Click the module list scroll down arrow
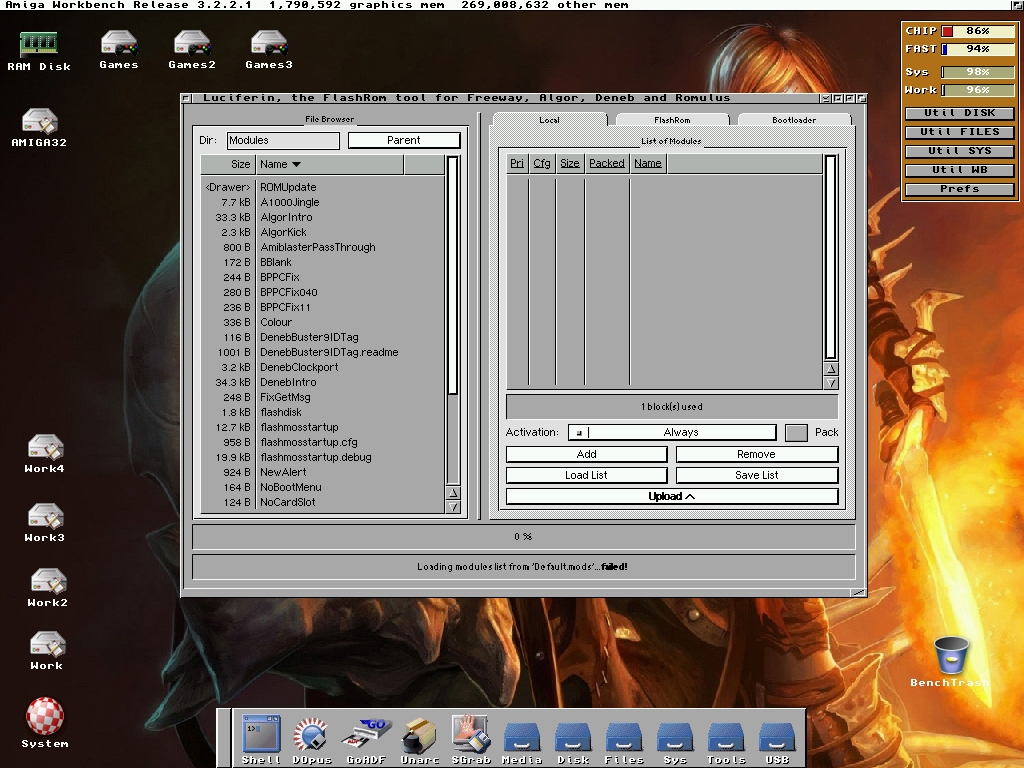This screenshot has height=768, width=1024. pyautogui.click(x=831, y=383)
